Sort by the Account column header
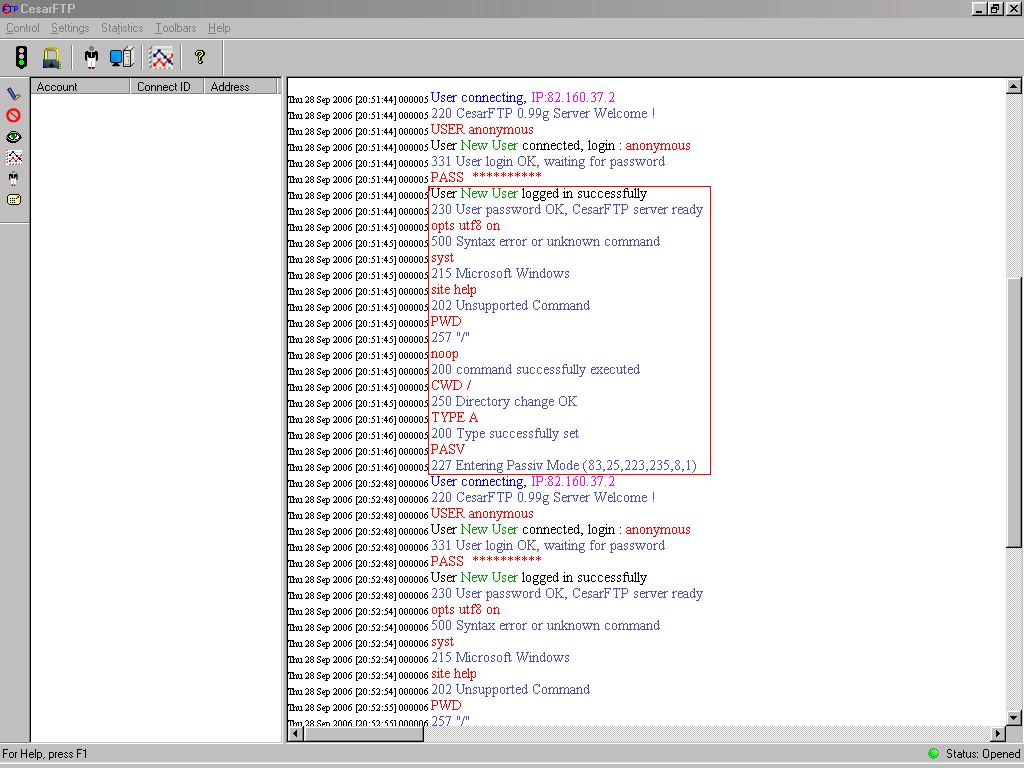Viewport: 1024px width, 768px height. coord(80,86)
